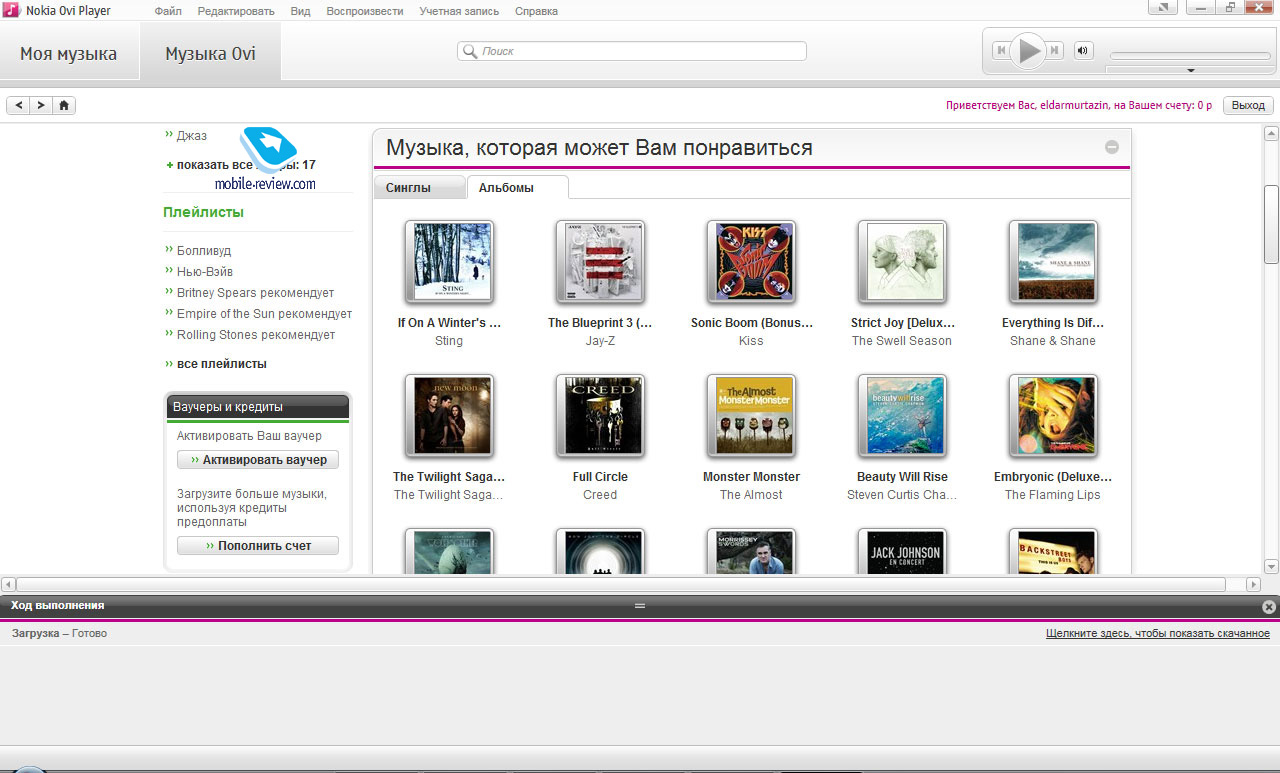The width and height of the screenshot is (1280, 773).
Task: Open The Flaming Lips Embryonic cover
Action: (x=1053, y=416)
